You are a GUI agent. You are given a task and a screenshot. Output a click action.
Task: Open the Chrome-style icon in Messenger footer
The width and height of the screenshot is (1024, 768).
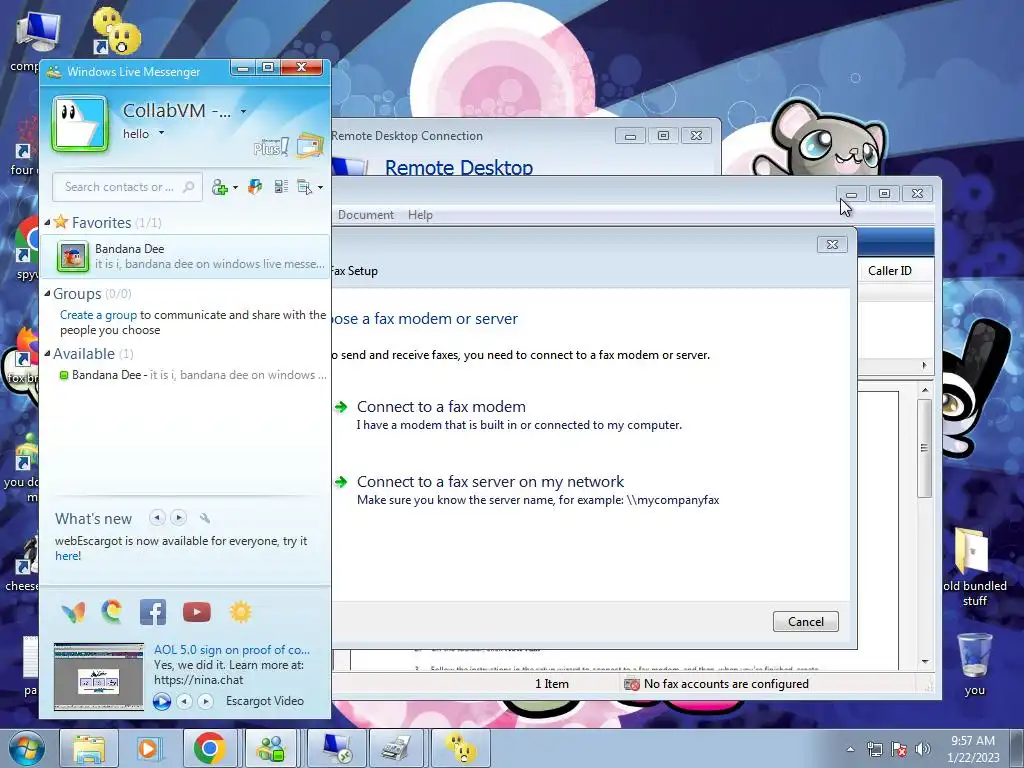112,612
